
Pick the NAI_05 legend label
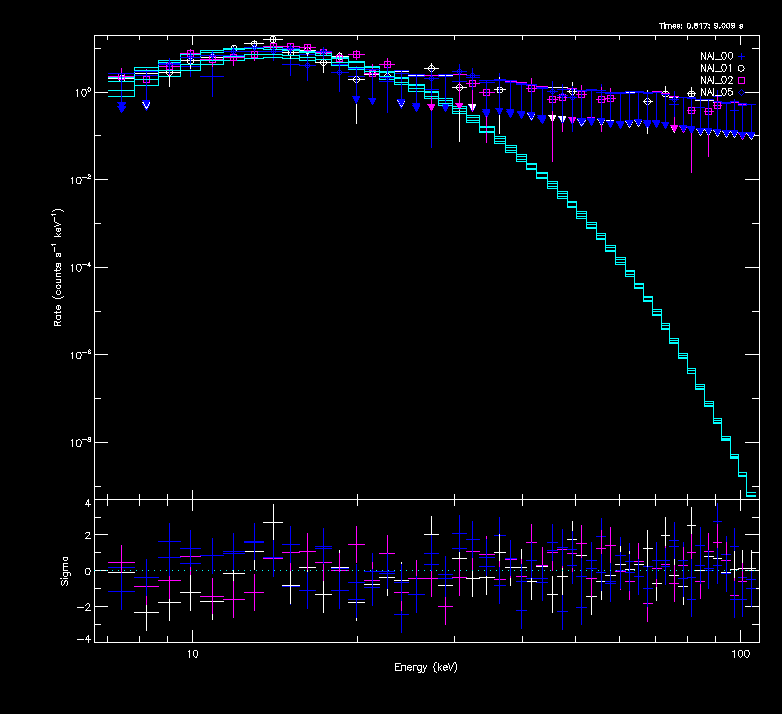pyautogui.click(x=717, y=93)
